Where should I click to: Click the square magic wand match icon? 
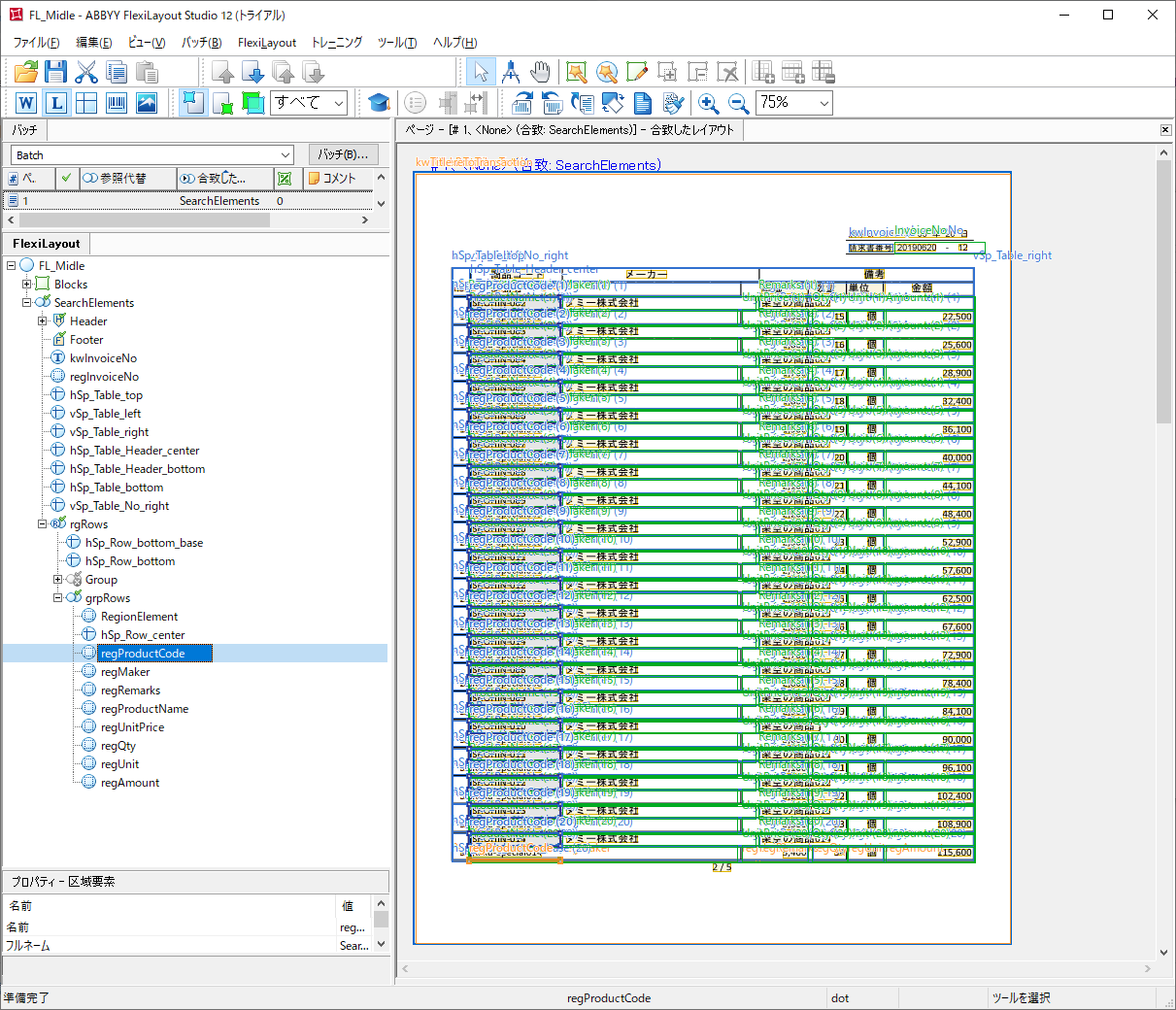pyautogui.click(x=577, y=72)
